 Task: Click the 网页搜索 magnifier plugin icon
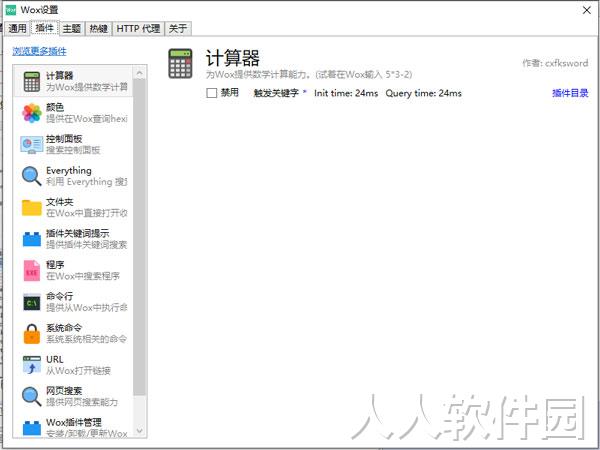click(x=32, y=396)
